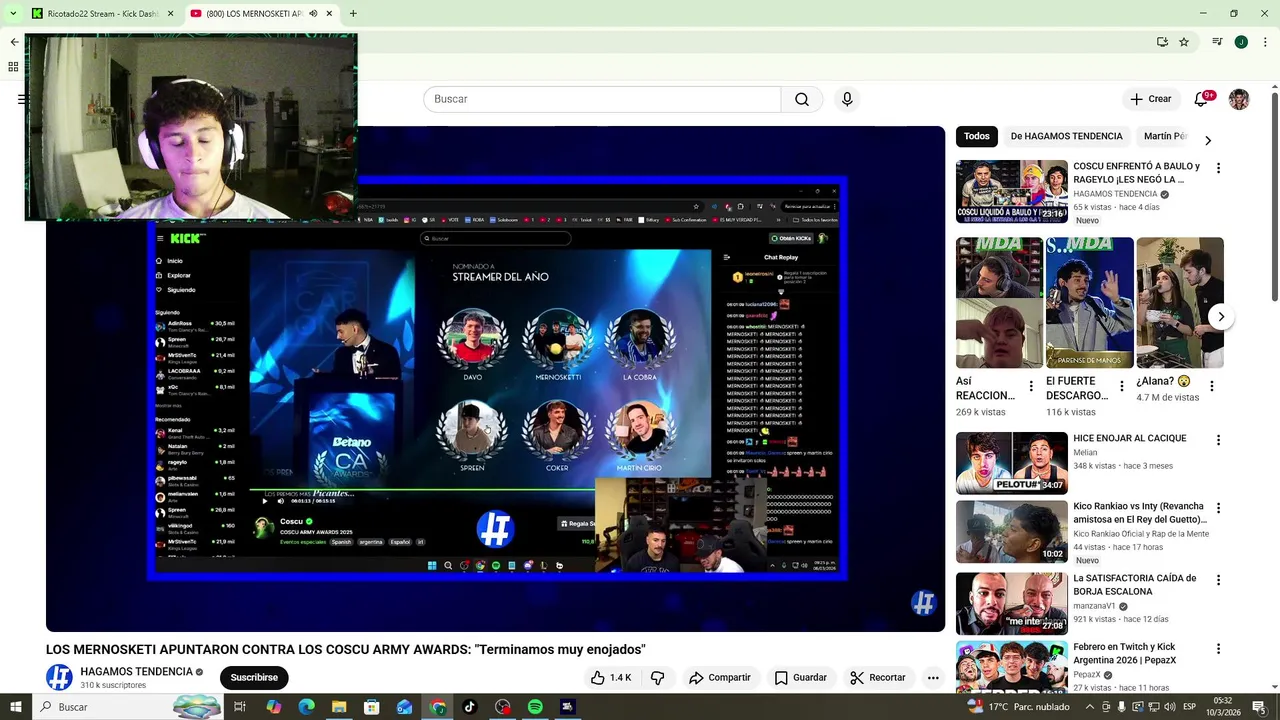Open the Windows Start menu
The width and height of the screenshot is (1280, 720).
(16, 706)
